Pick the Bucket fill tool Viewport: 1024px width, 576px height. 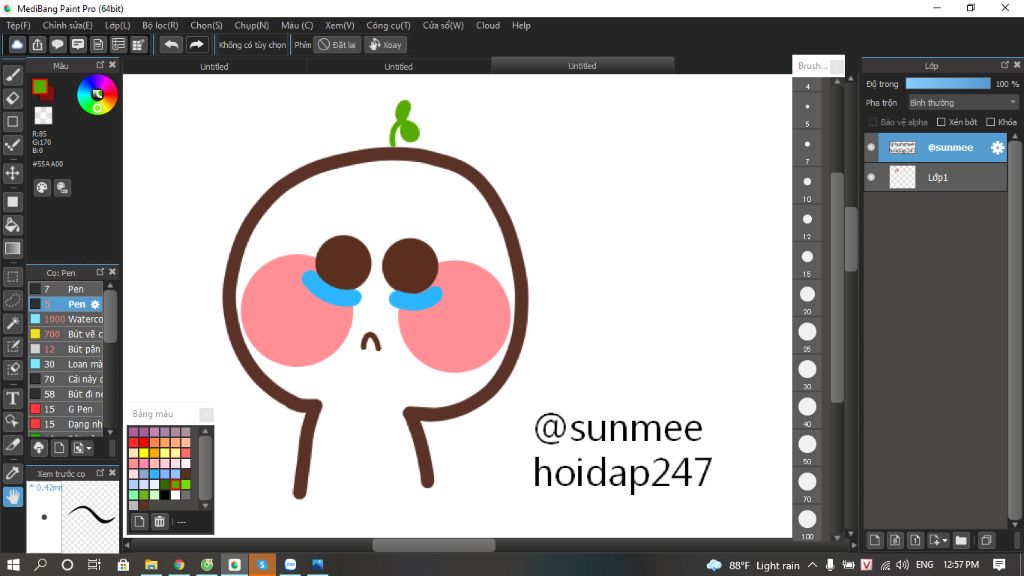pyautogui.click(x=12, y=225)
